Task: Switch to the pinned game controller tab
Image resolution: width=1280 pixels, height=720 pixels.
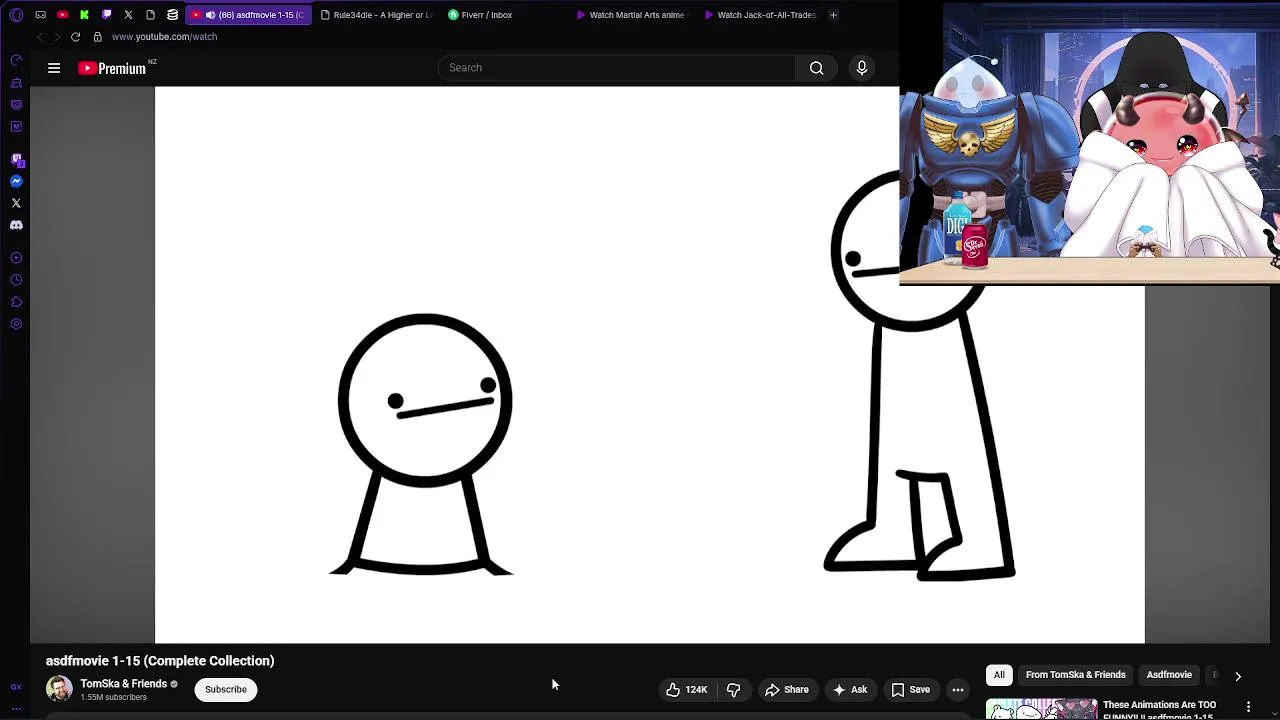Action: 40,15
